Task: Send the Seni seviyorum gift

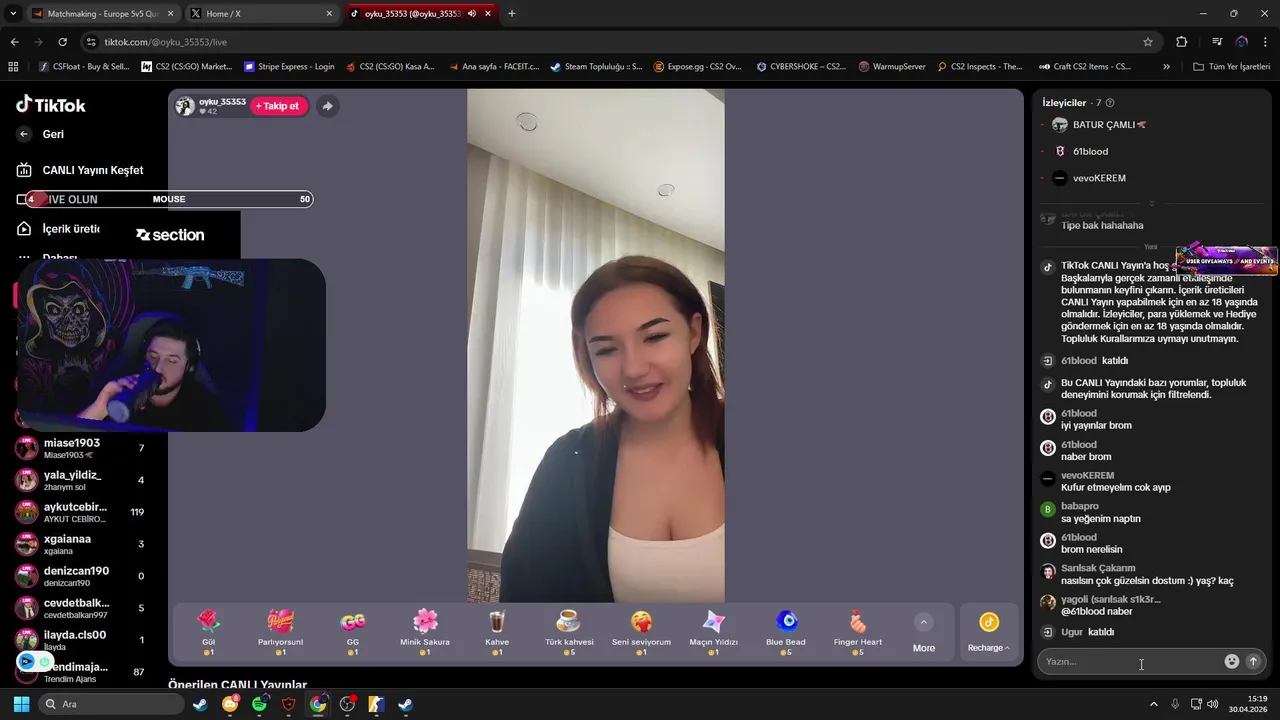Action: tap(641, 632)
